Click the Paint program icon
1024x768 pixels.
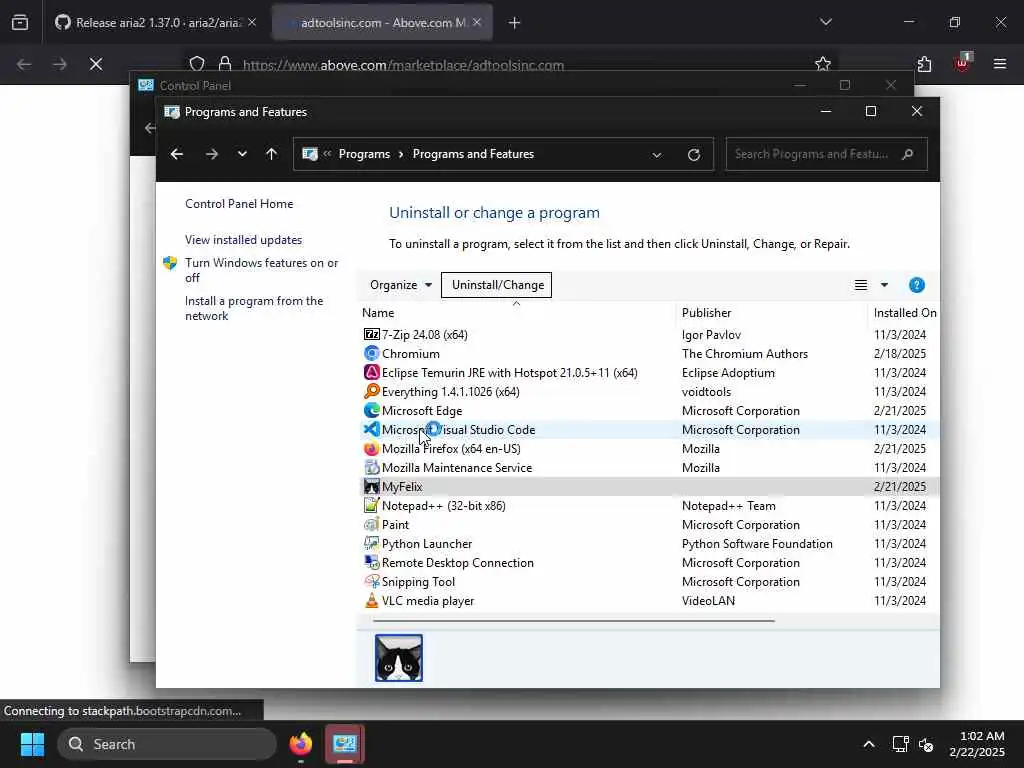click(372, 524)
